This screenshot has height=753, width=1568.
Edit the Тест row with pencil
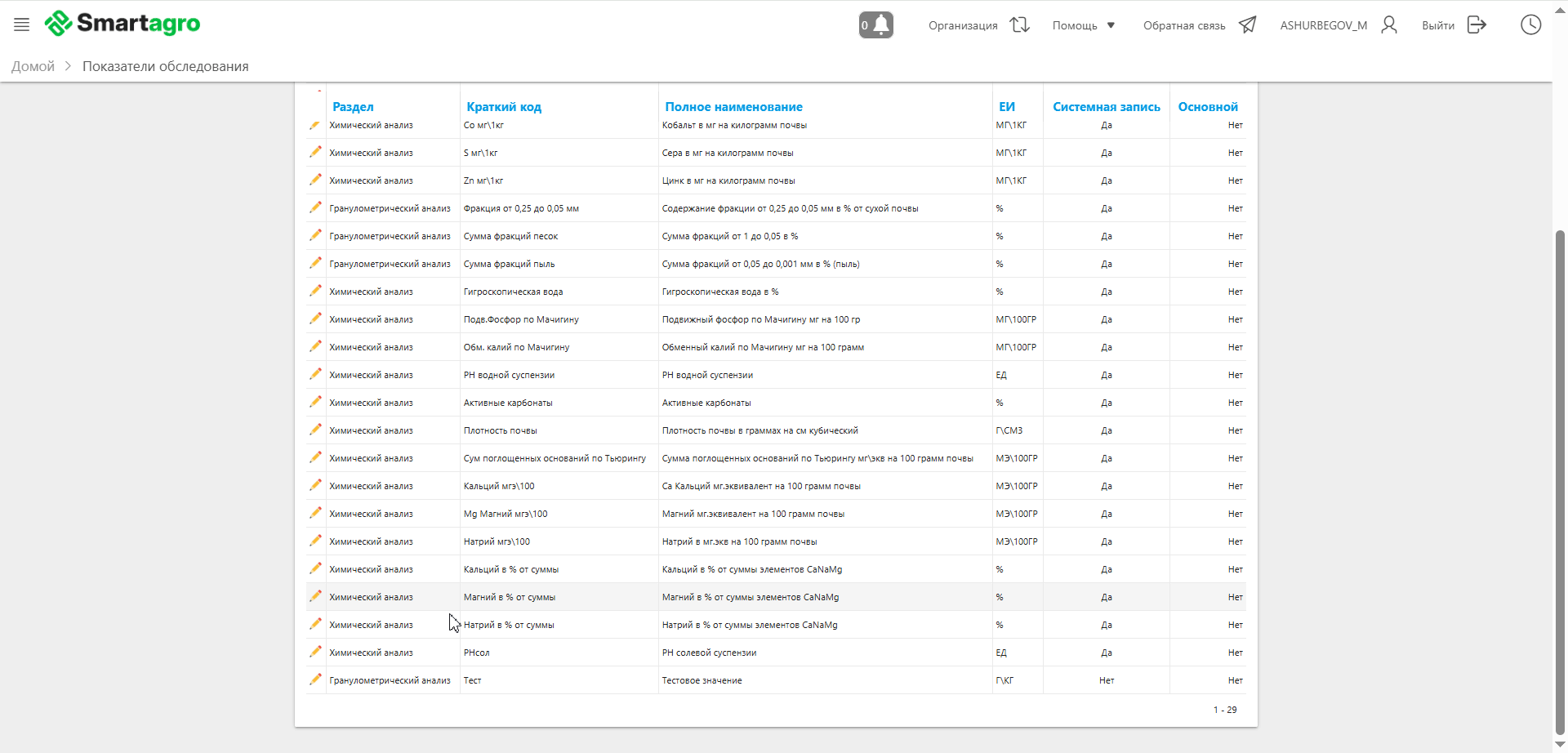[315, 679]
